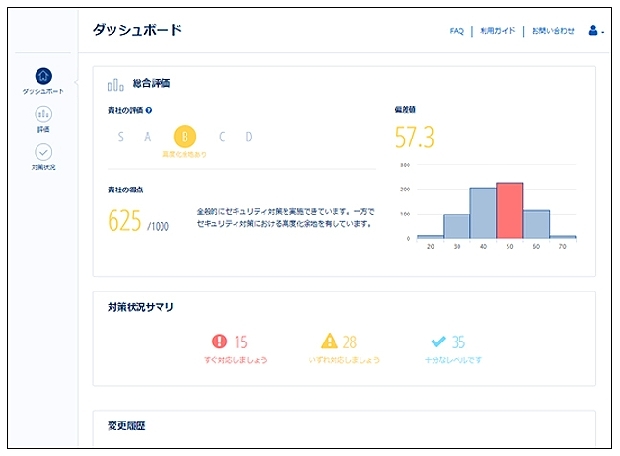Image resolution: width=620 pixels, height=456 pixels.
Task: Click the bar chart icon beside 総合評価
Action: coord(115,85)
